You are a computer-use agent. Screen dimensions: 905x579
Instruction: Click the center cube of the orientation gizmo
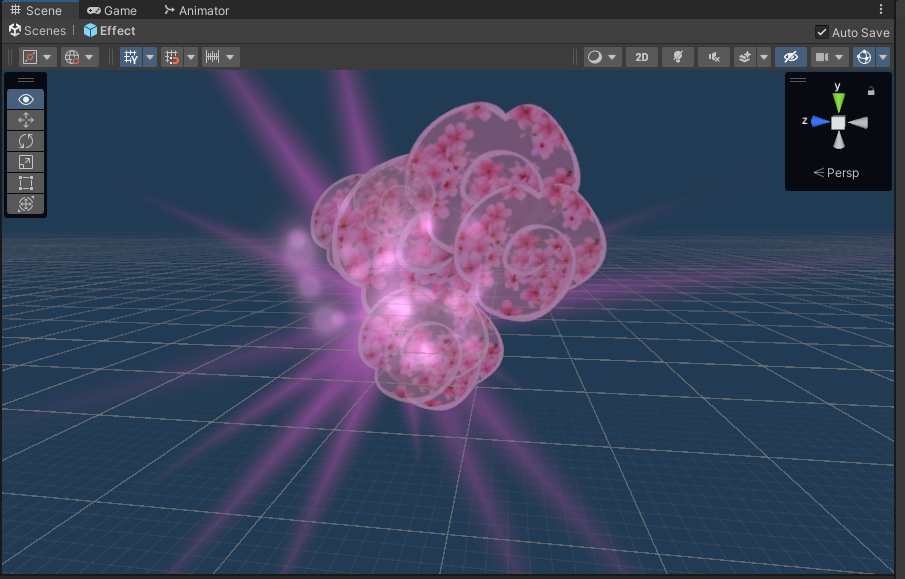click(838, 122)
